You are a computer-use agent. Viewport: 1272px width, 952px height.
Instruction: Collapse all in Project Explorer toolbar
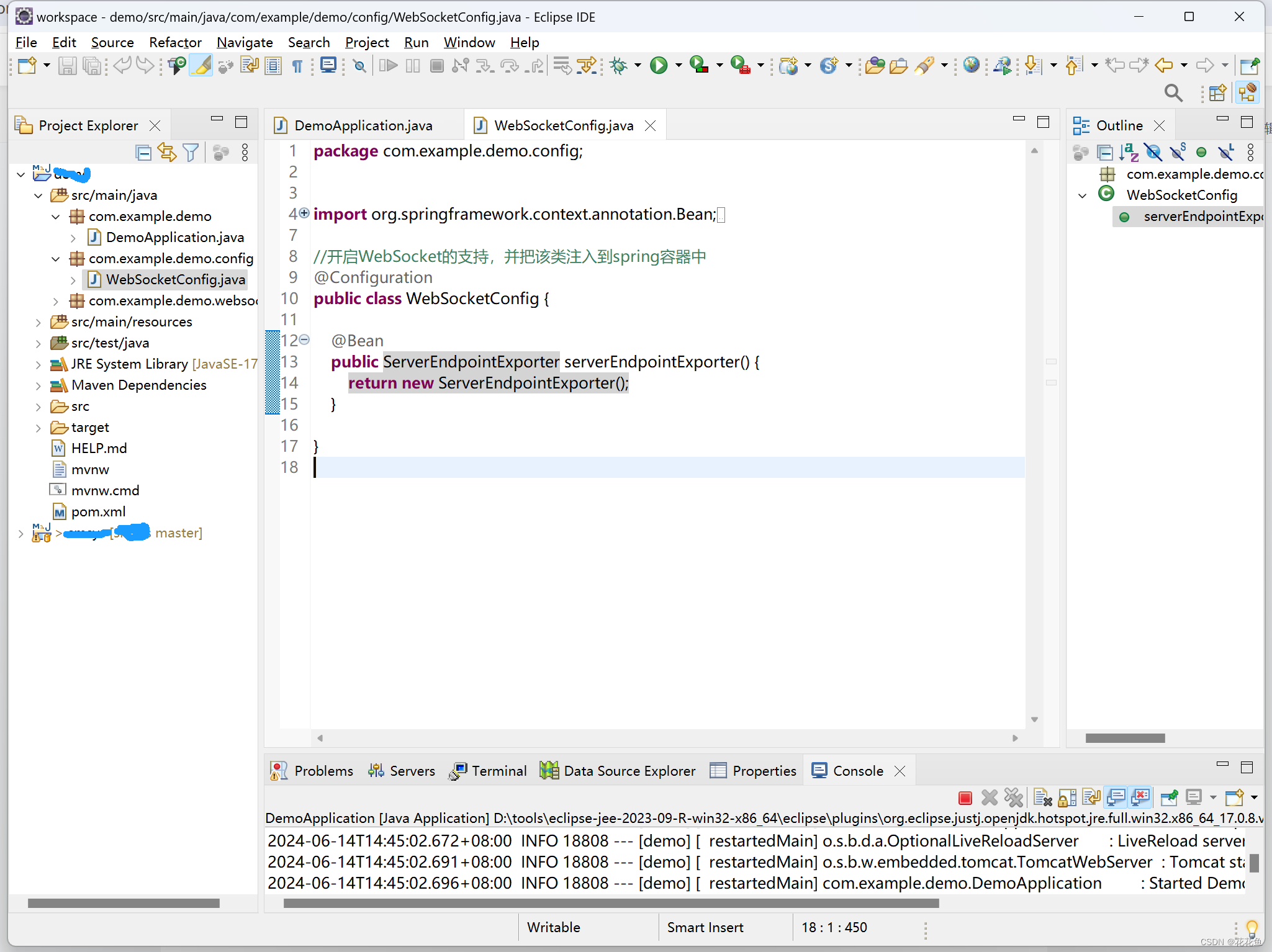click(x=143, y=152)
